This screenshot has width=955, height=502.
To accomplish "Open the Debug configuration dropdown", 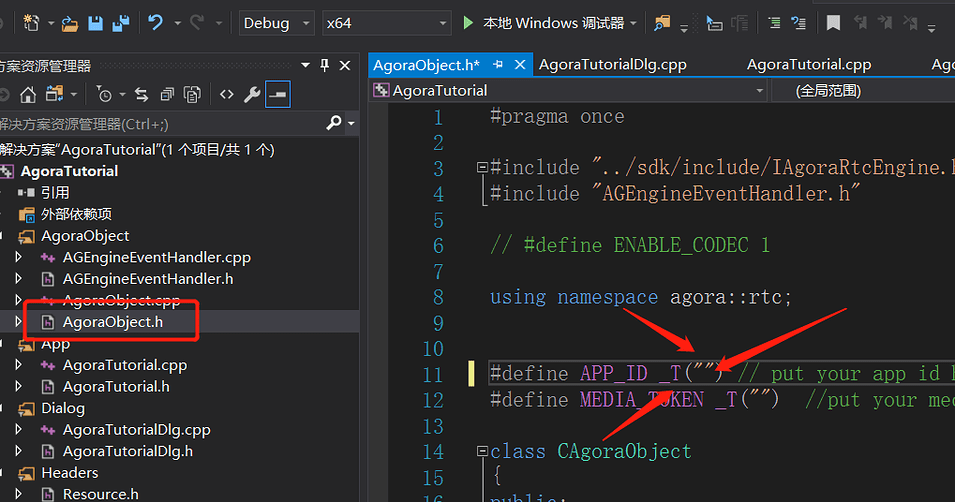I will tap(306, 24).
